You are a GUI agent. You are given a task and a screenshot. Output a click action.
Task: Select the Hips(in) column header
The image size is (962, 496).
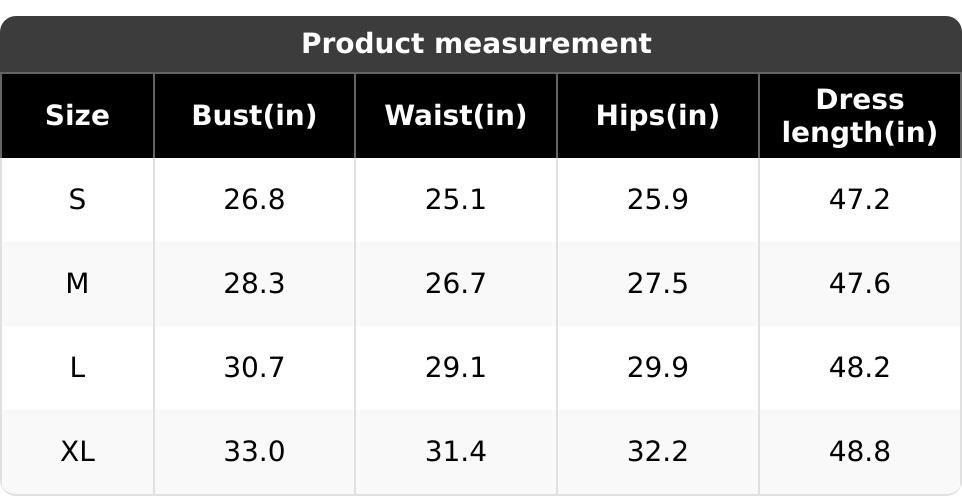point(658,115)
